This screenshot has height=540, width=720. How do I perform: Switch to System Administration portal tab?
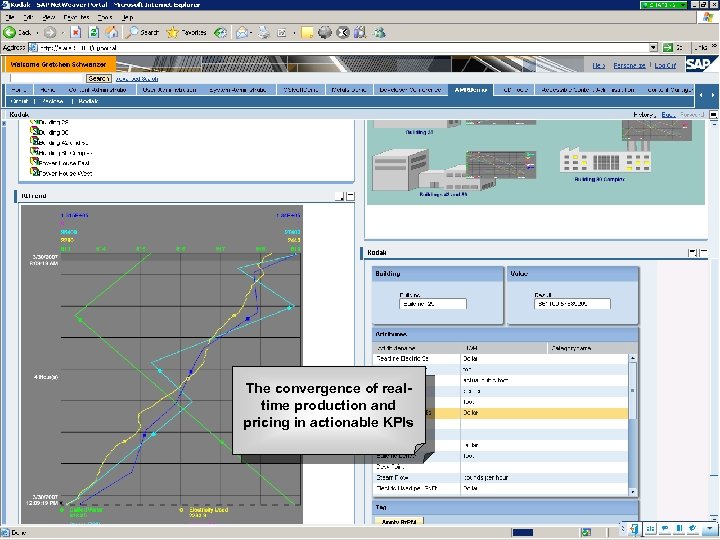238,90
